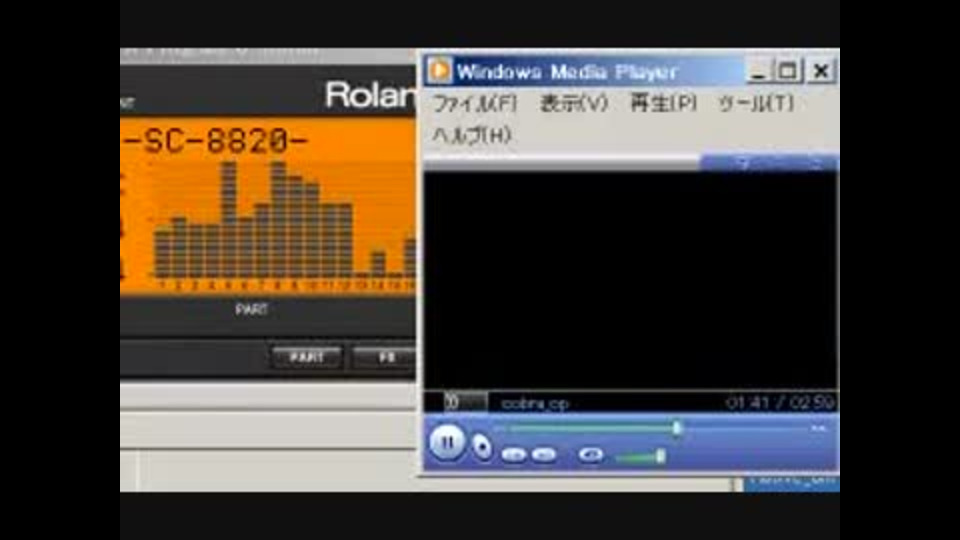Image resolution: width=960 pixels, height=540 pixels.
Task: Click the PART label under level meters
Action: click(251, 309)
